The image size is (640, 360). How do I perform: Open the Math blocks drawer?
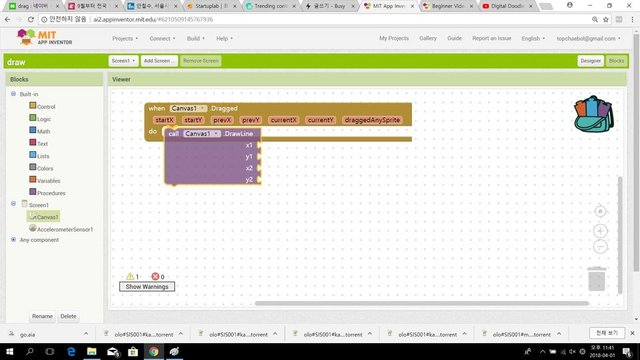[40, 131]
